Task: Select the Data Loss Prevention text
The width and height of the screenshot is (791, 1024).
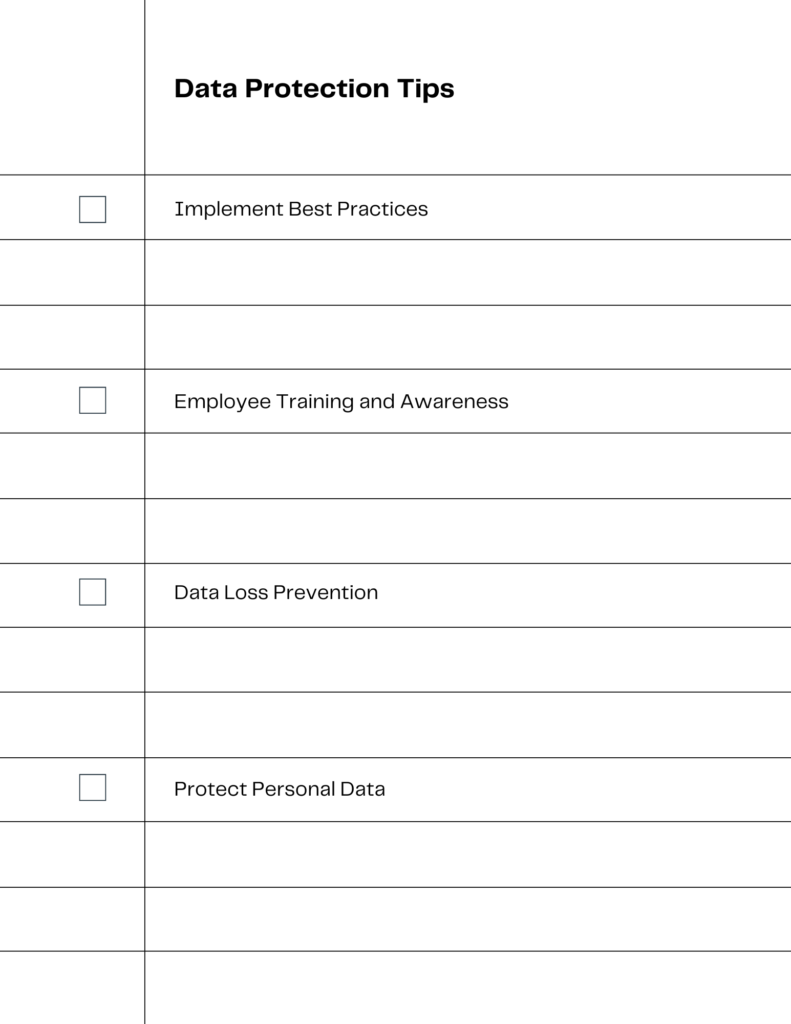Action: coord(276,592)
